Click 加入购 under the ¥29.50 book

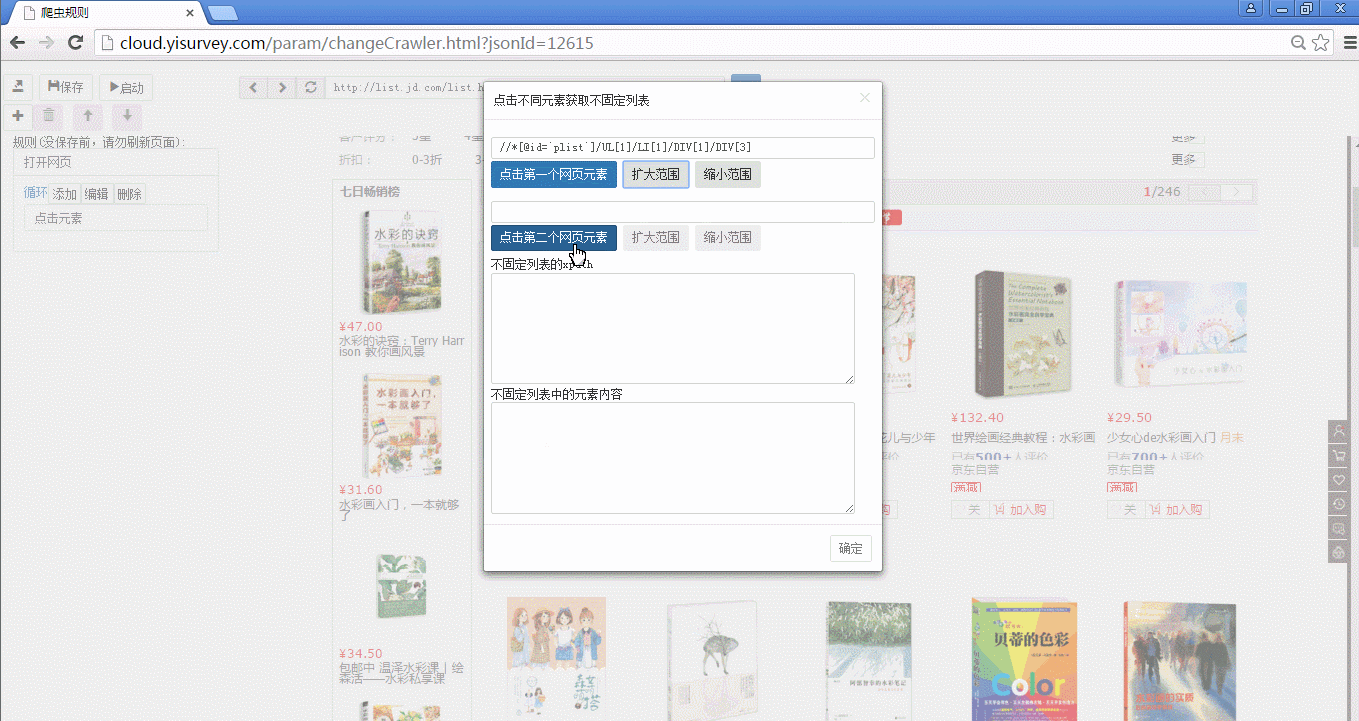pyautogui.click(x=1177, y=510)
